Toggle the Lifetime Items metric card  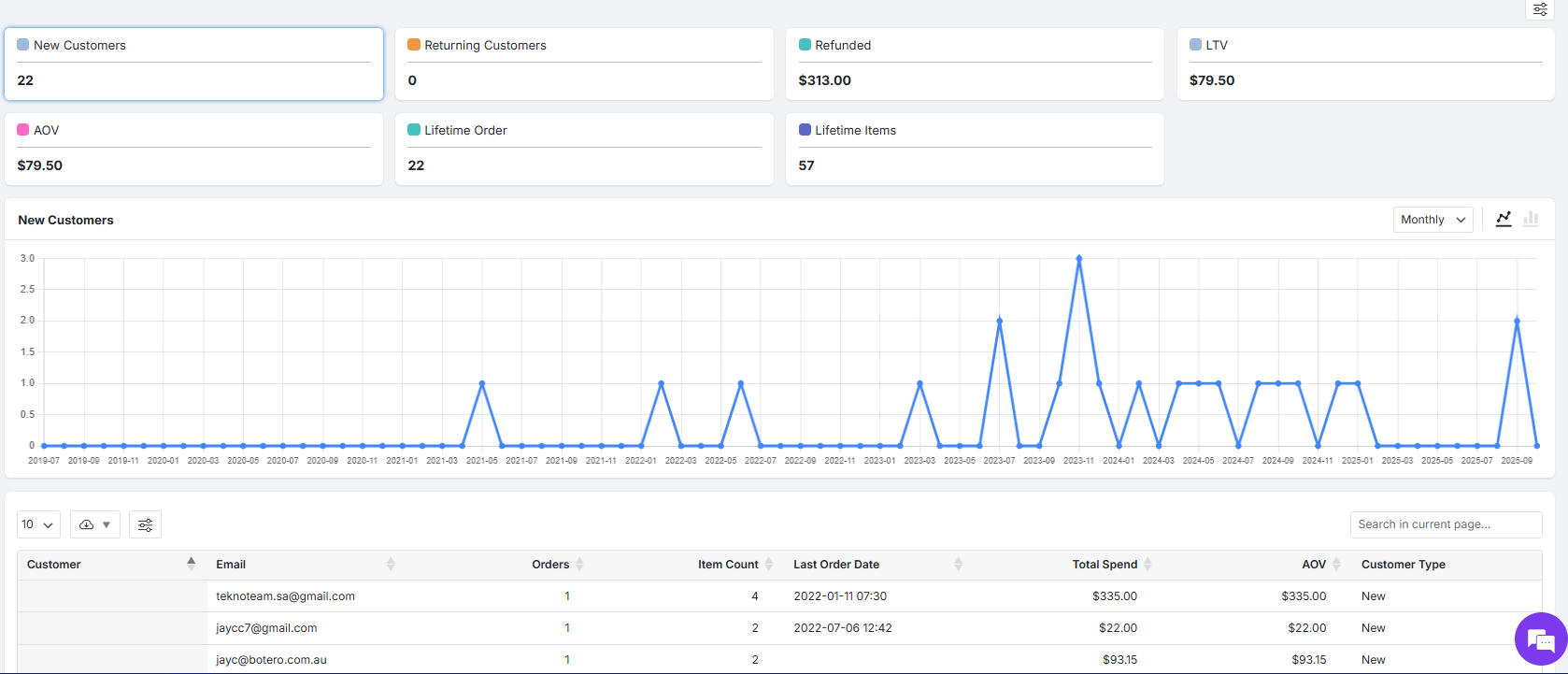(x=975, y=149)
